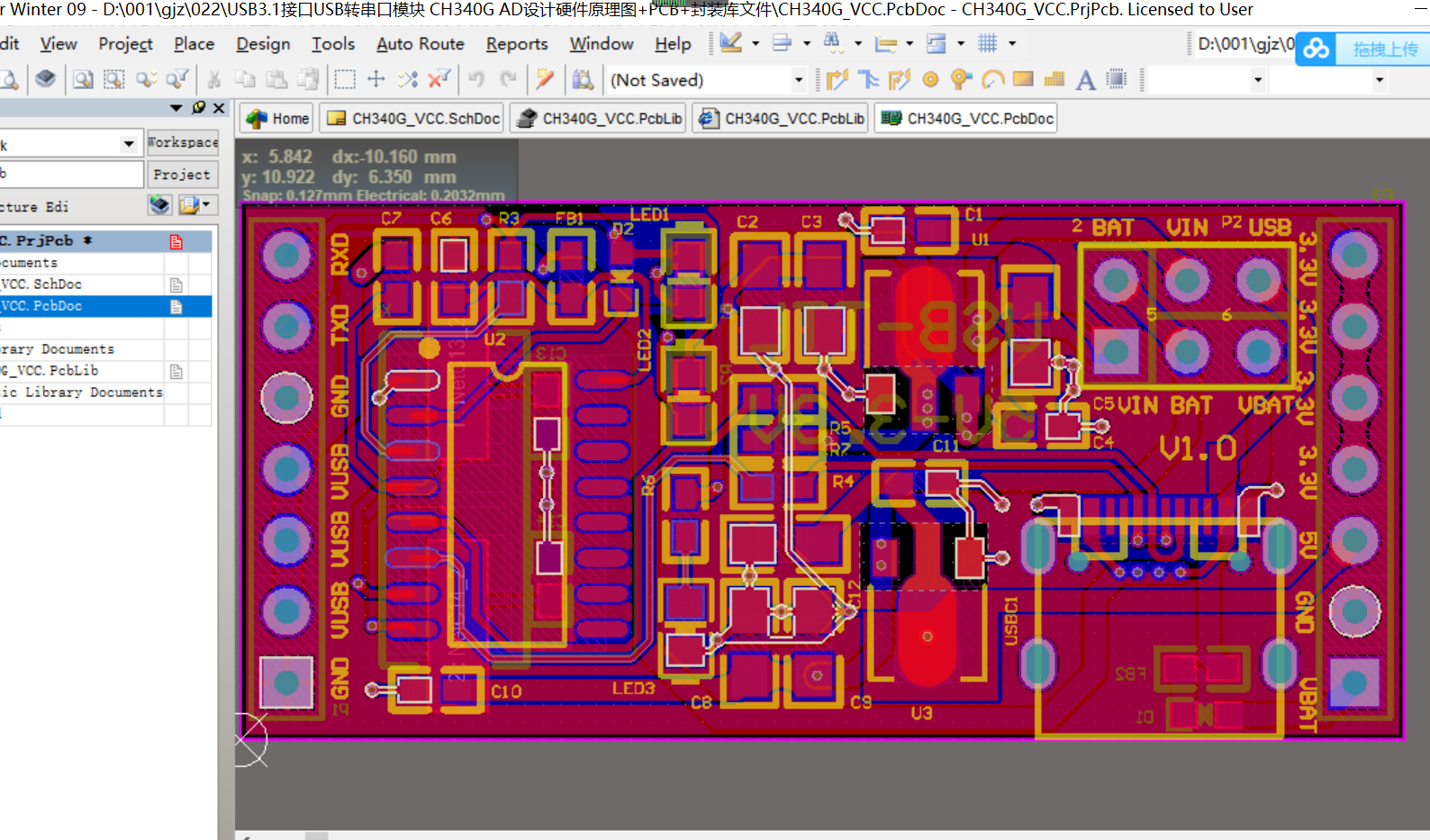Select the Place Polygon Plane tool
The height and width of the screenshot is (840, 1430).
tap(1054, 79)
